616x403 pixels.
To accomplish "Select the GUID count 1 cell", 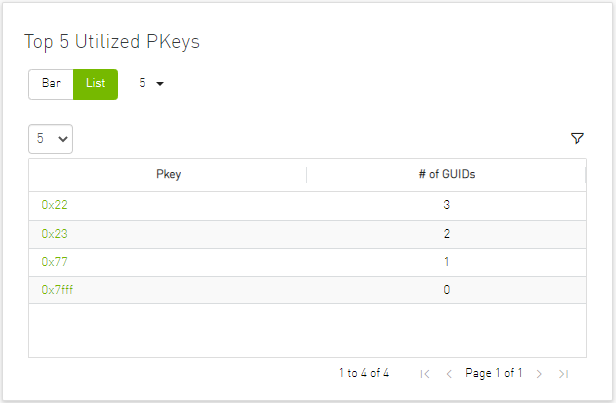I will point(446,262).
